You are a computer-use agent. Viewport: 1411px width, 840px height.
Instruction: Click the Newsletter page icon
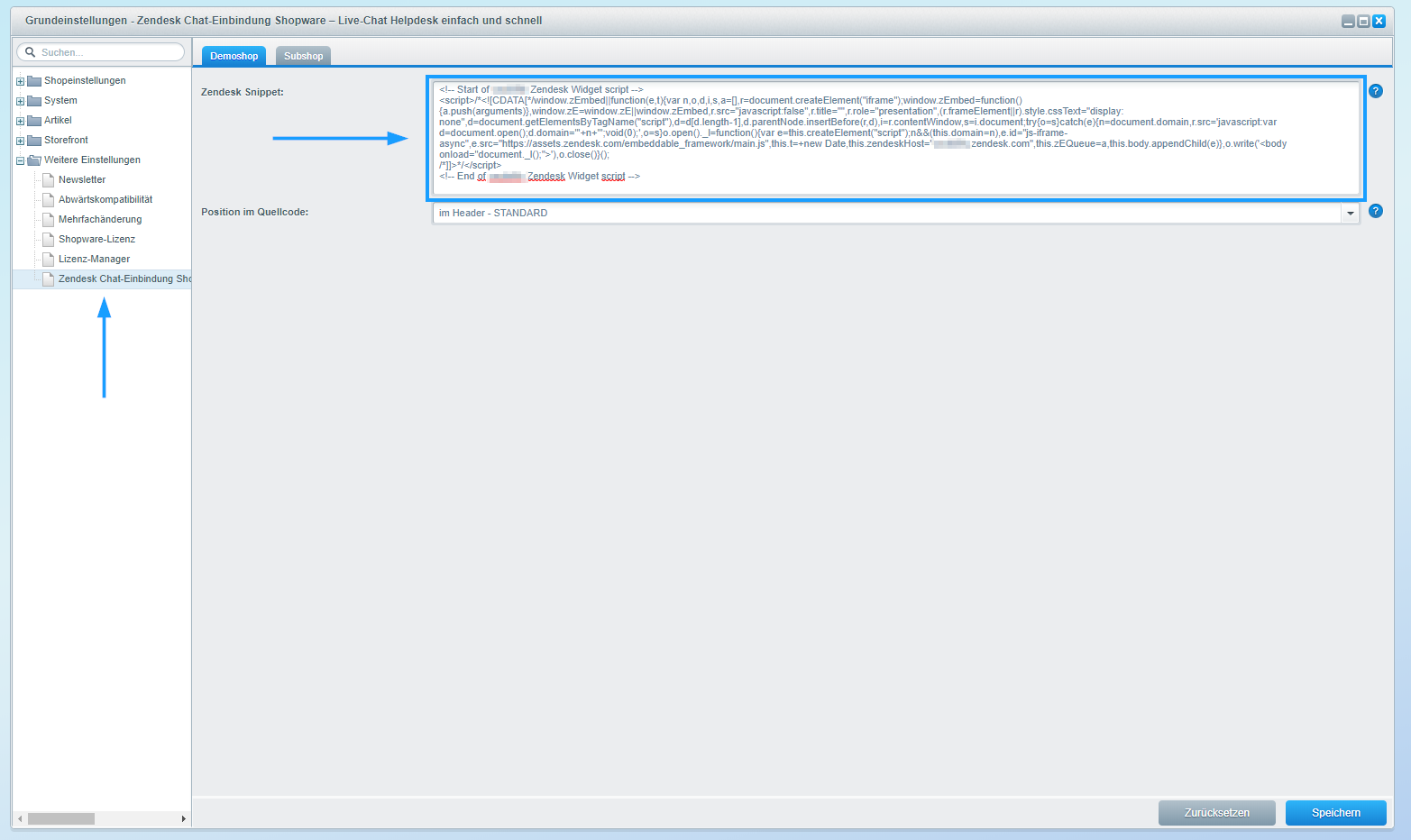[49, 179]
